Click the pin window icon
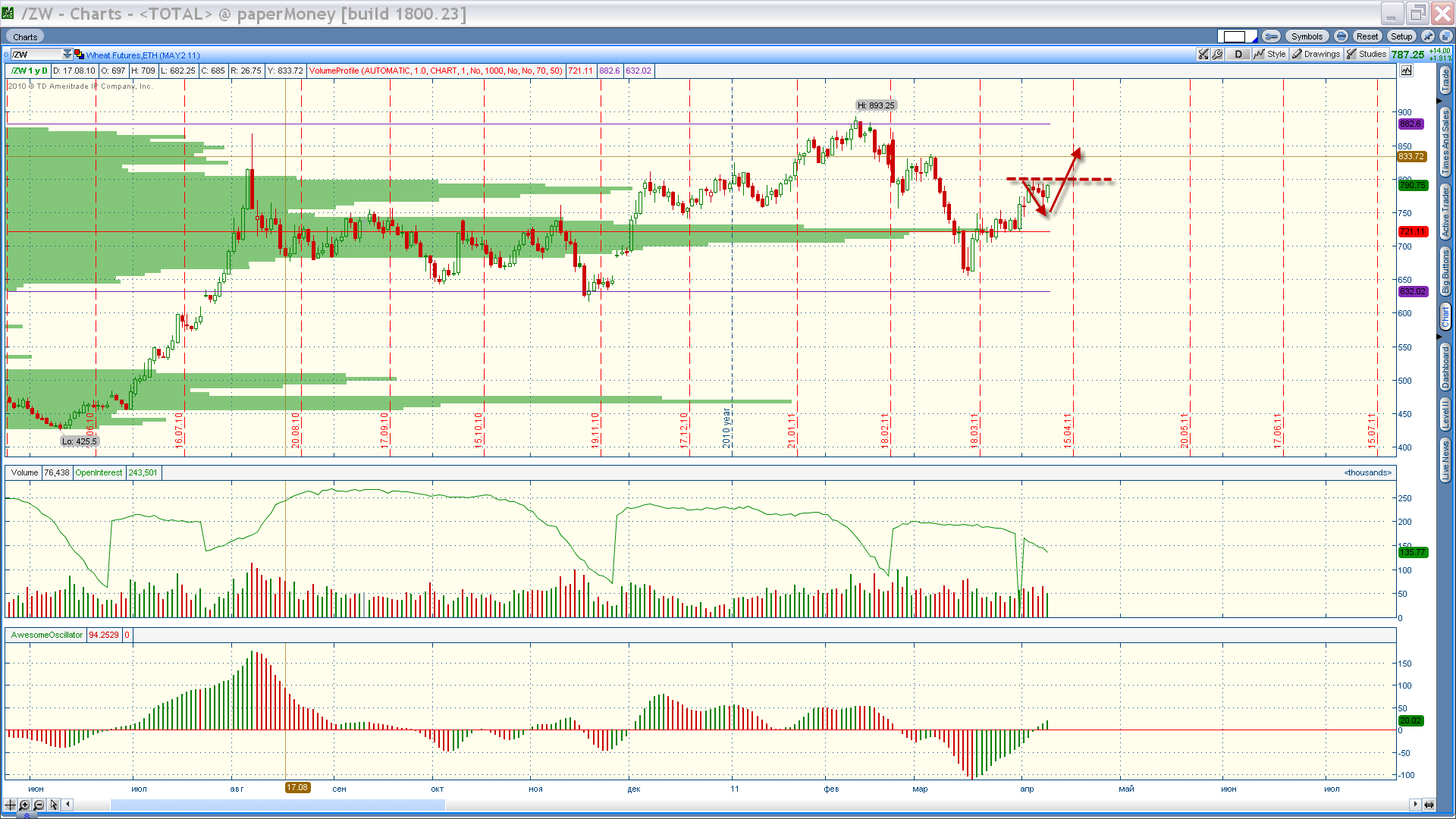 [1428, 36]
